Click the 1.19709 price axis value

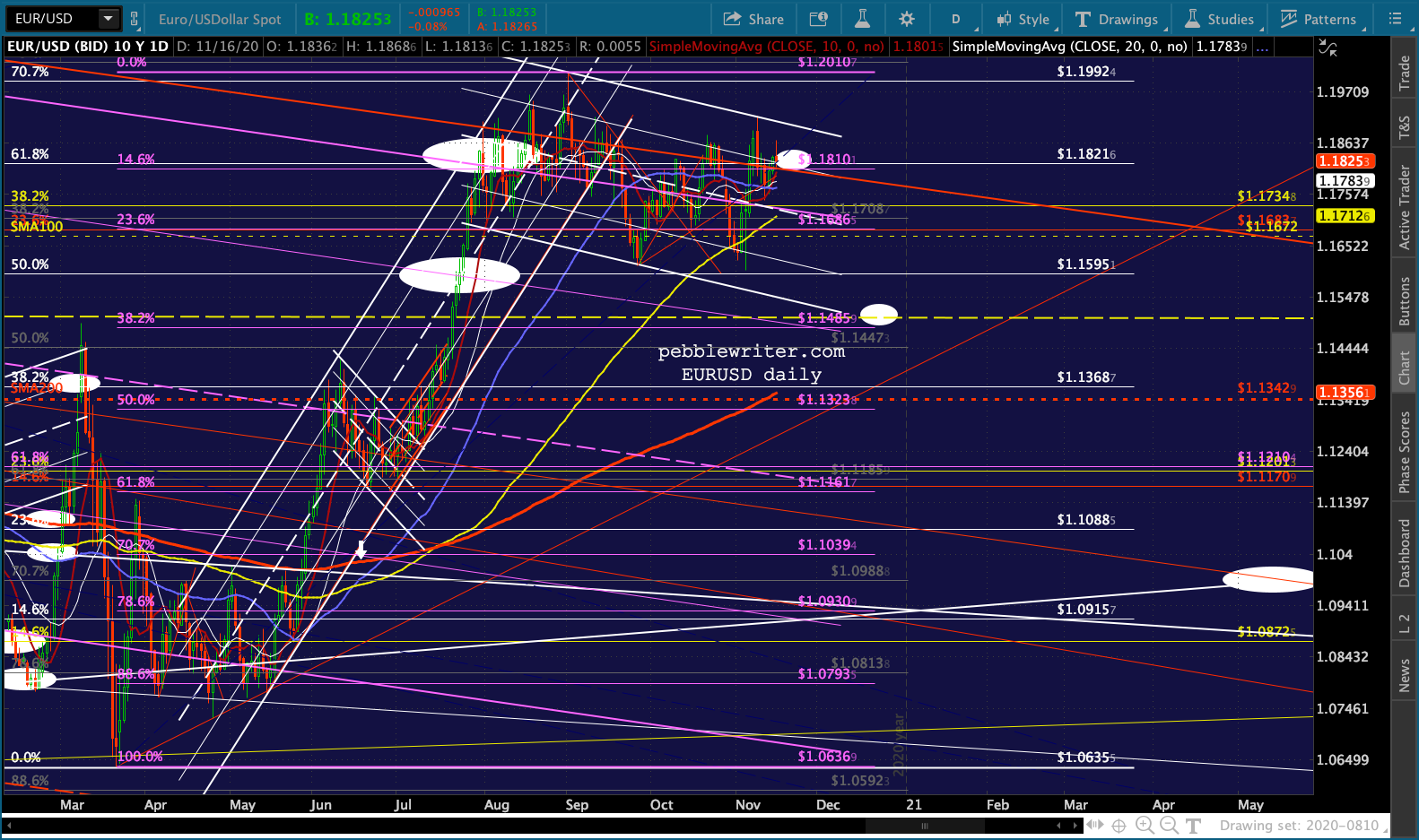click(1343, 91)
